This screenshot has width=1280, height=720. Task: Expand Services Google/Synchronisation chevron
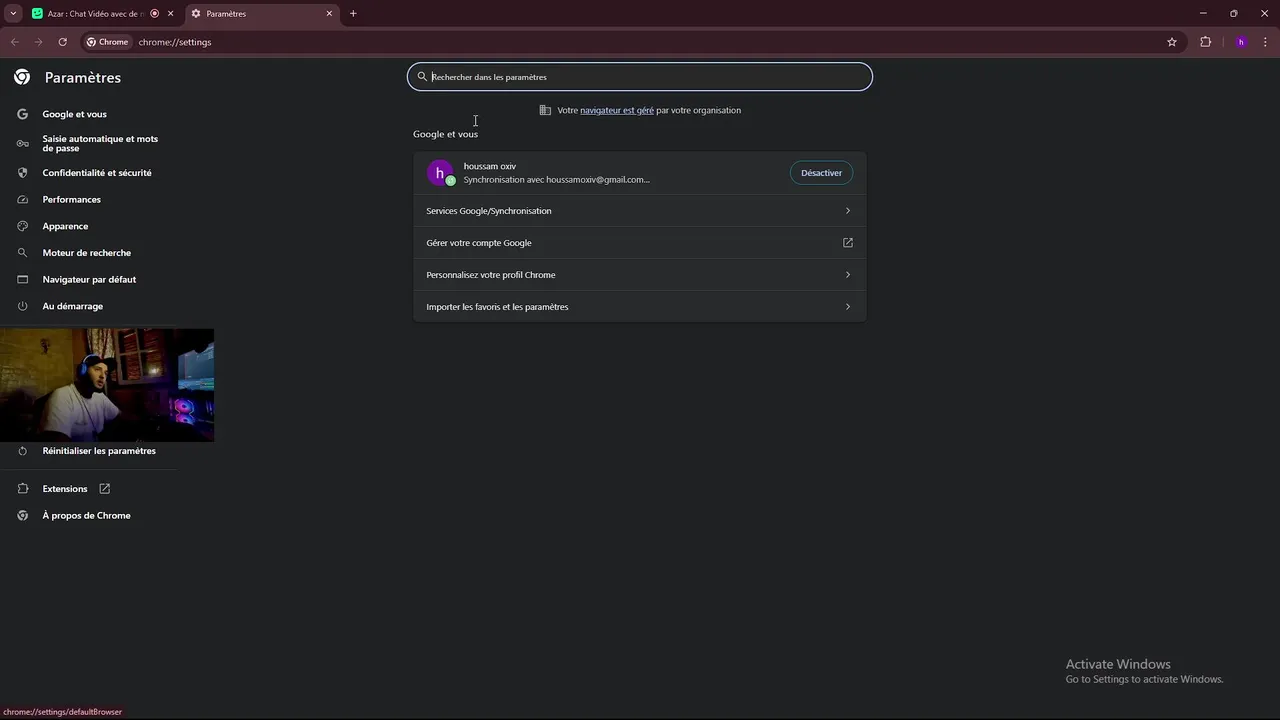[848, 211]
